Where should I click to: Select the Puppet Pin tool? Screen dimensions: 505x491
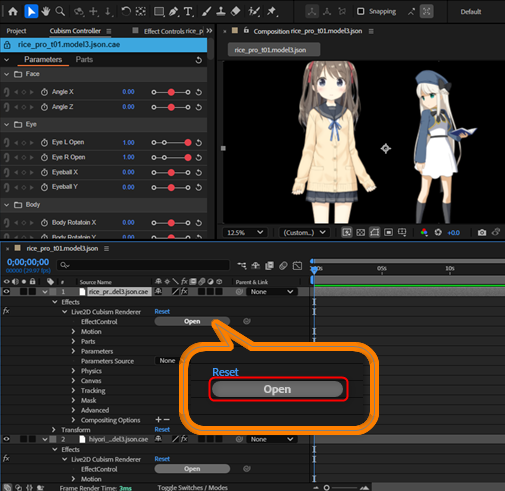click(272, 12)
